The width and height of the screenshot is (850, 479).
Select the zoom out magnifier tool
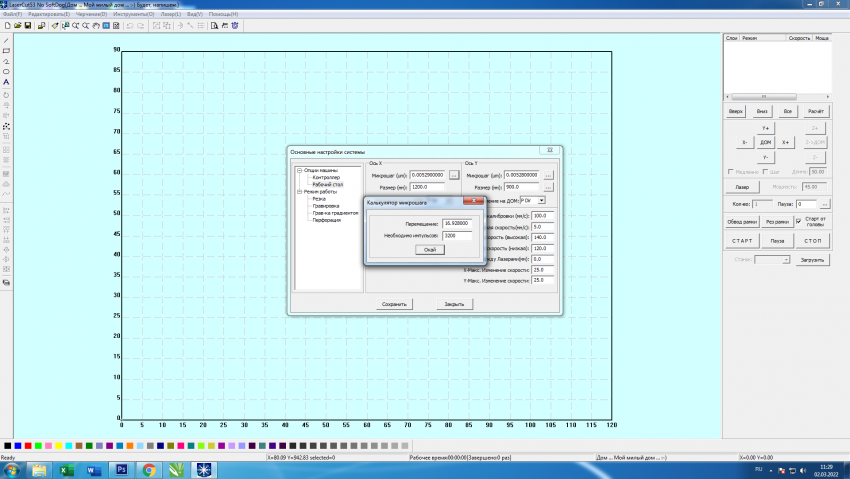tap(86, 25)
